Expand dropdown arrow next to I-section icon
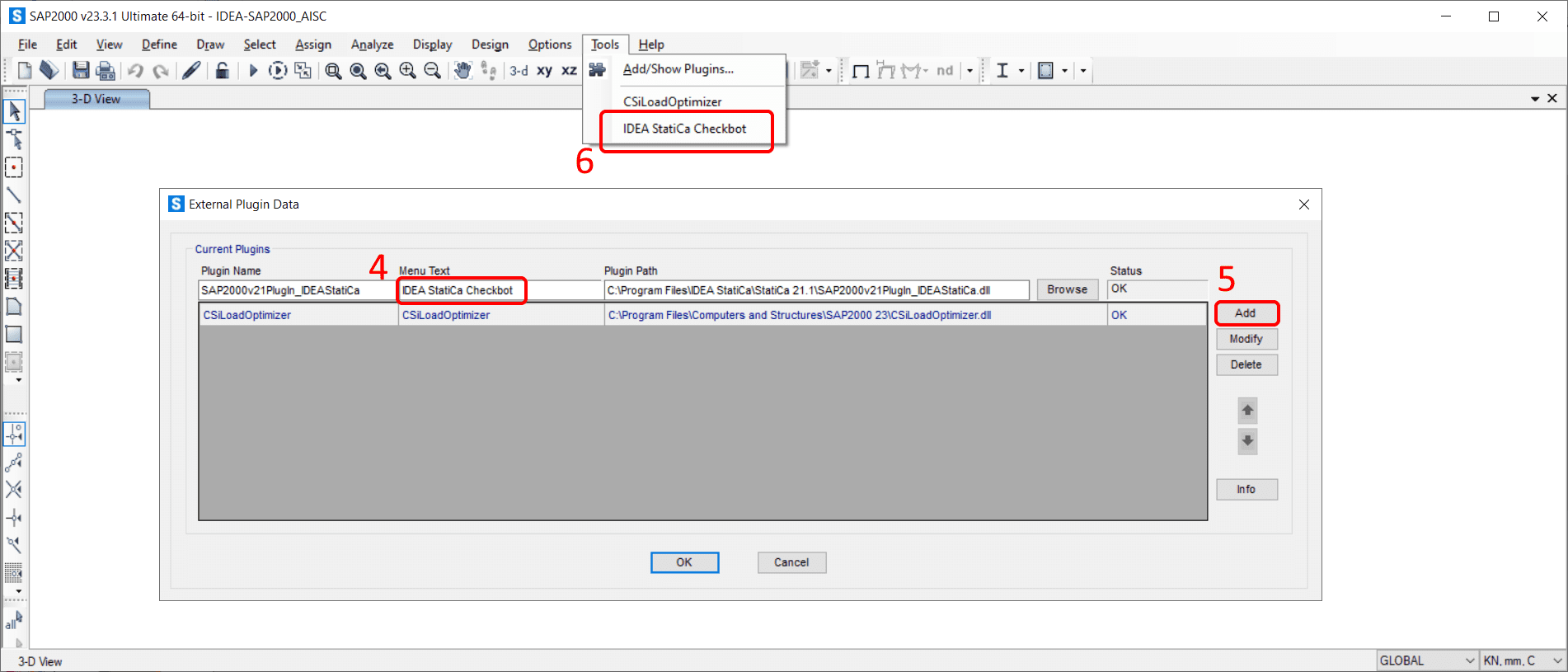Screen dimensions: 1568x672 click(1021, 71)
